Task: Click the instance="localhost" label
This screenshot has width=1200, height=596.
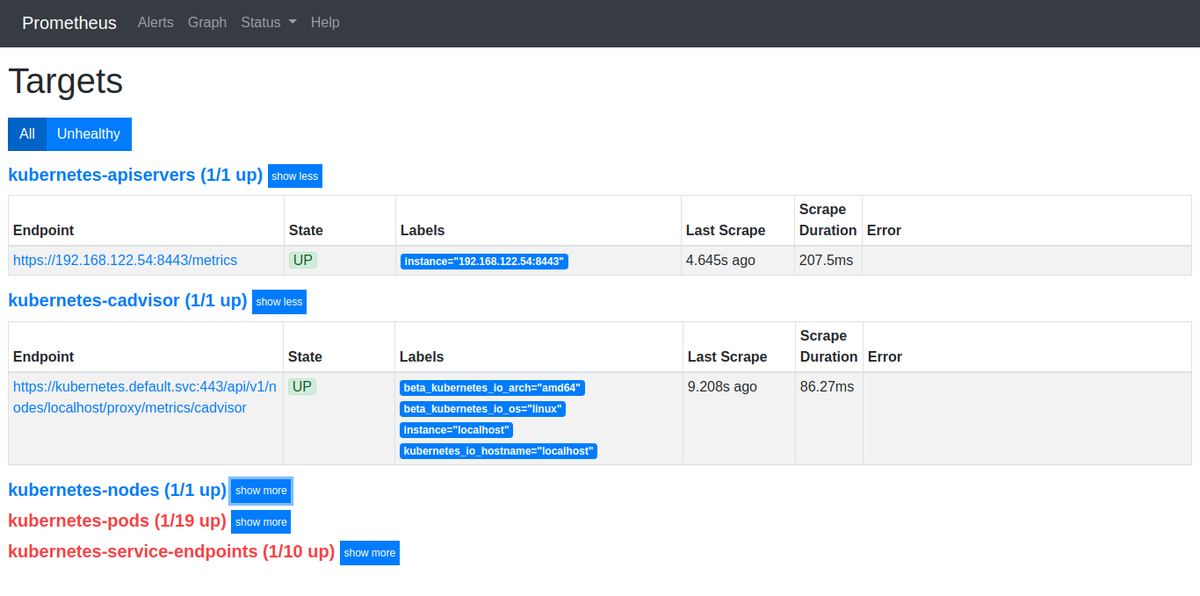Action: (x=456, y=430)
